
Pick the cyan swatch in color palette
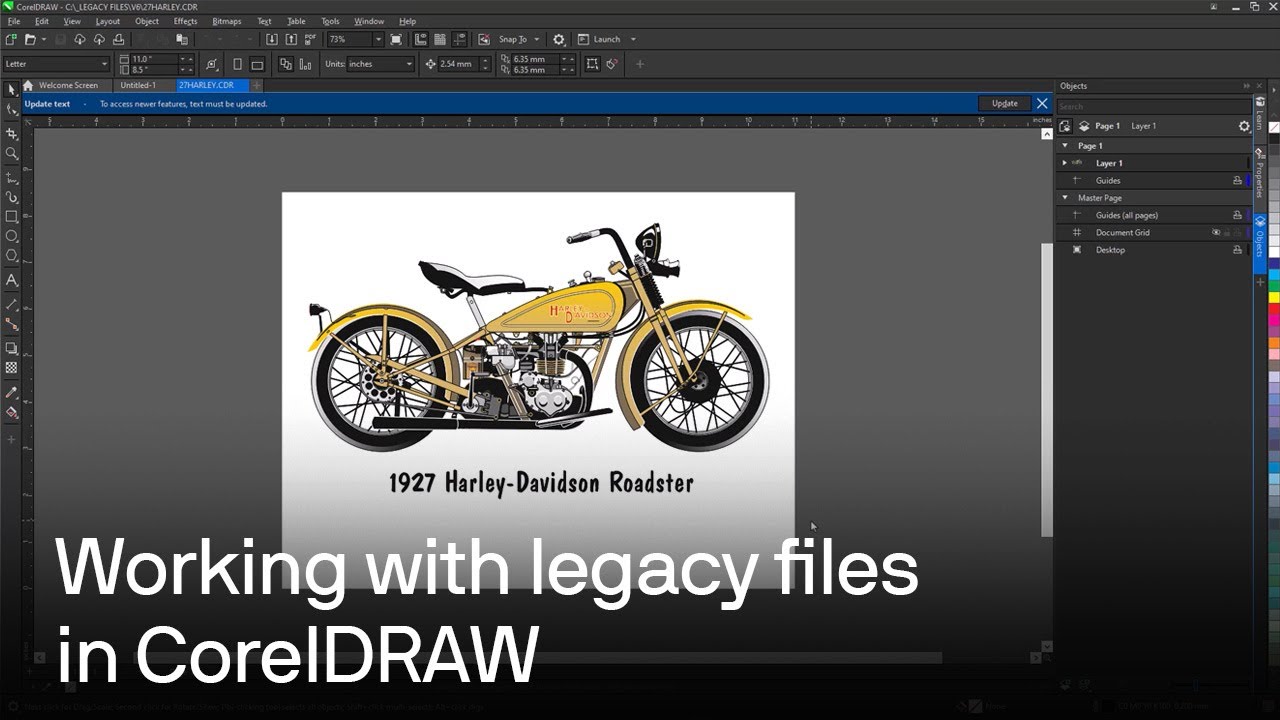(x=1274, y=274)
